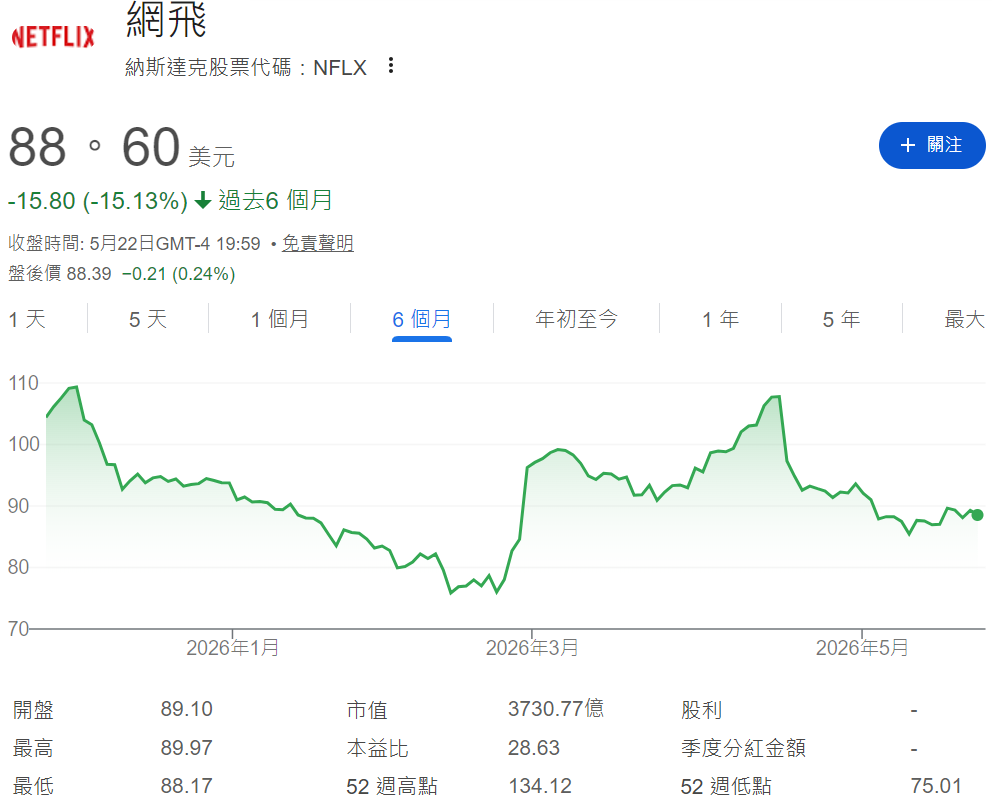Click the price change -15.80 (-15.13%)
Viewport: 992px width, 799px height.
97,201
